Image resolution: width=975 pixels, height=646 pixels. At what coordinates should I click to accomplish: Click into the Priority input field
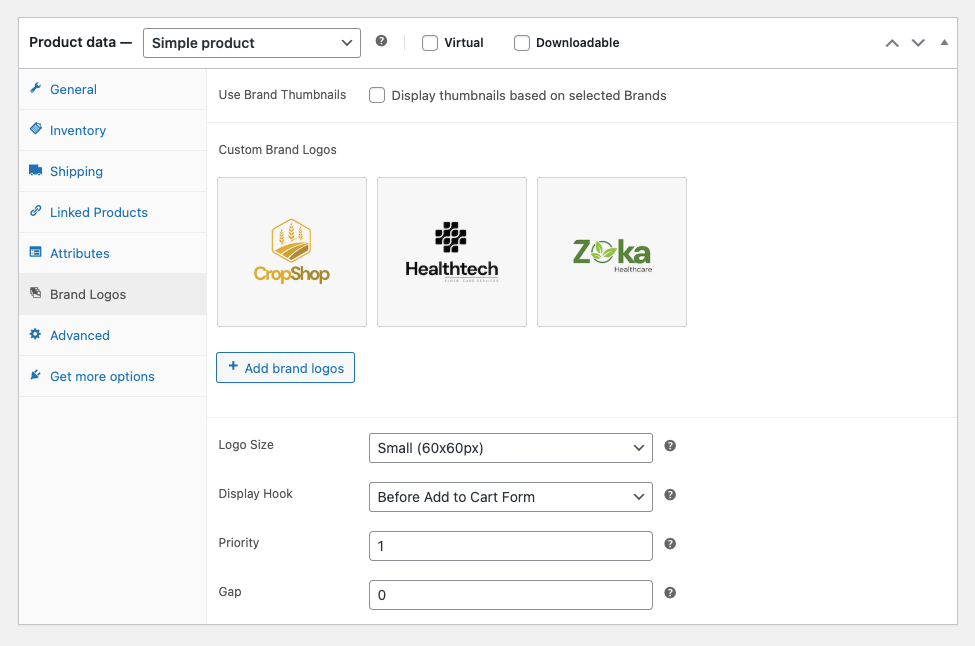pos(510,546)
